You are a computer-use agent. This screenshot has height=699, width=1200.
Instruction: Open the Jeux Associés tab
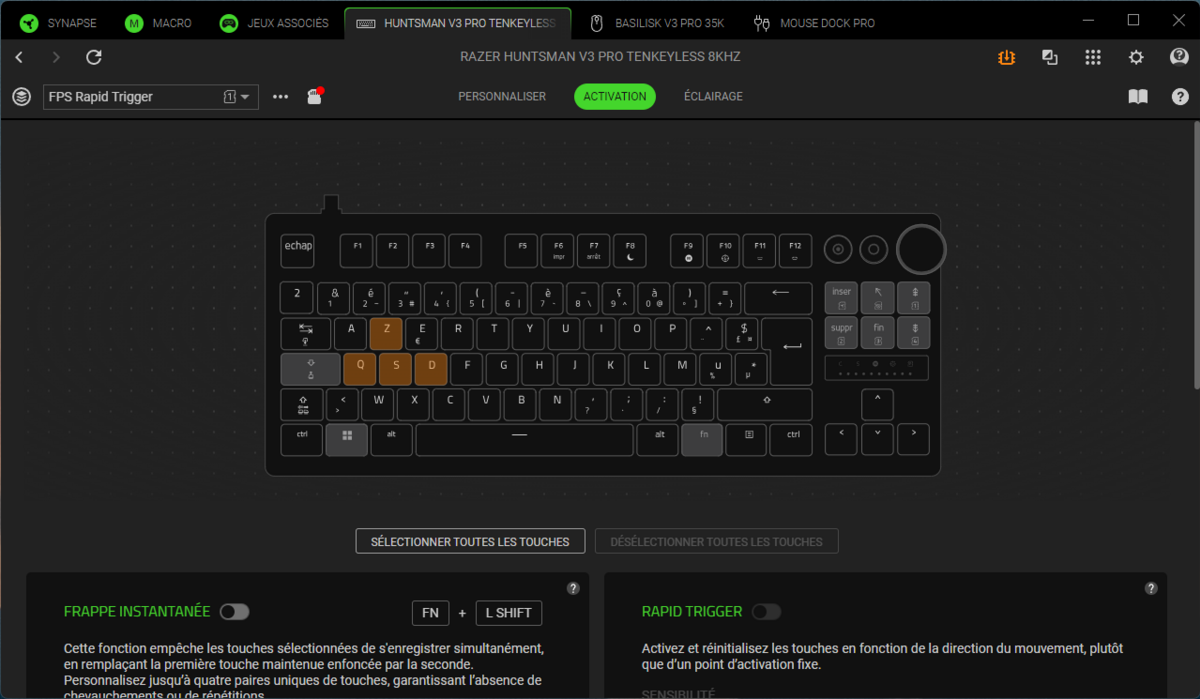click(x=275, y=23)
